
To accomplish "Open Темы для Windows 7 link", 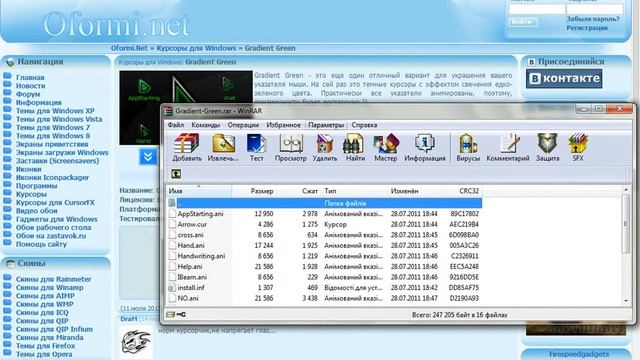I will pyautogui.click(x=53, y=127).
